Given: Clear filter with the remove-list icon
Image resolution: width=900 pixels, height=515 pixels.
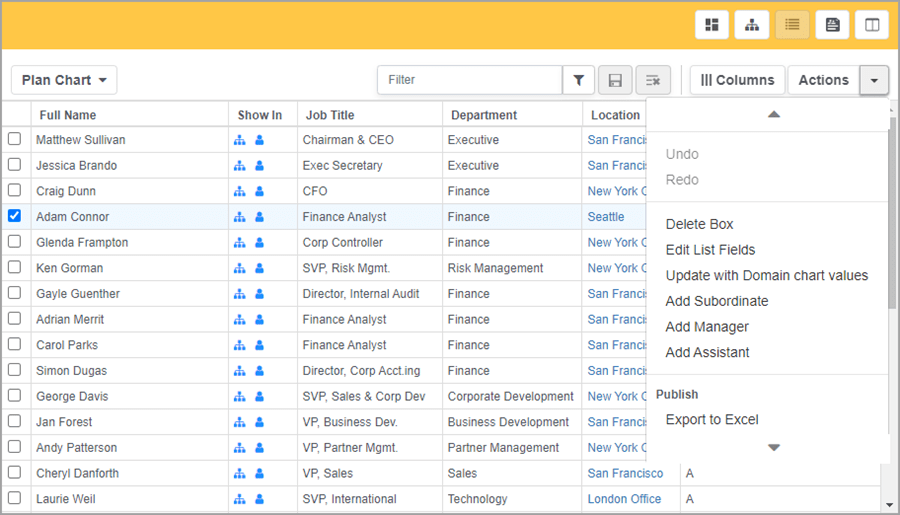Looking at the screenshot, I should [653, 80].
